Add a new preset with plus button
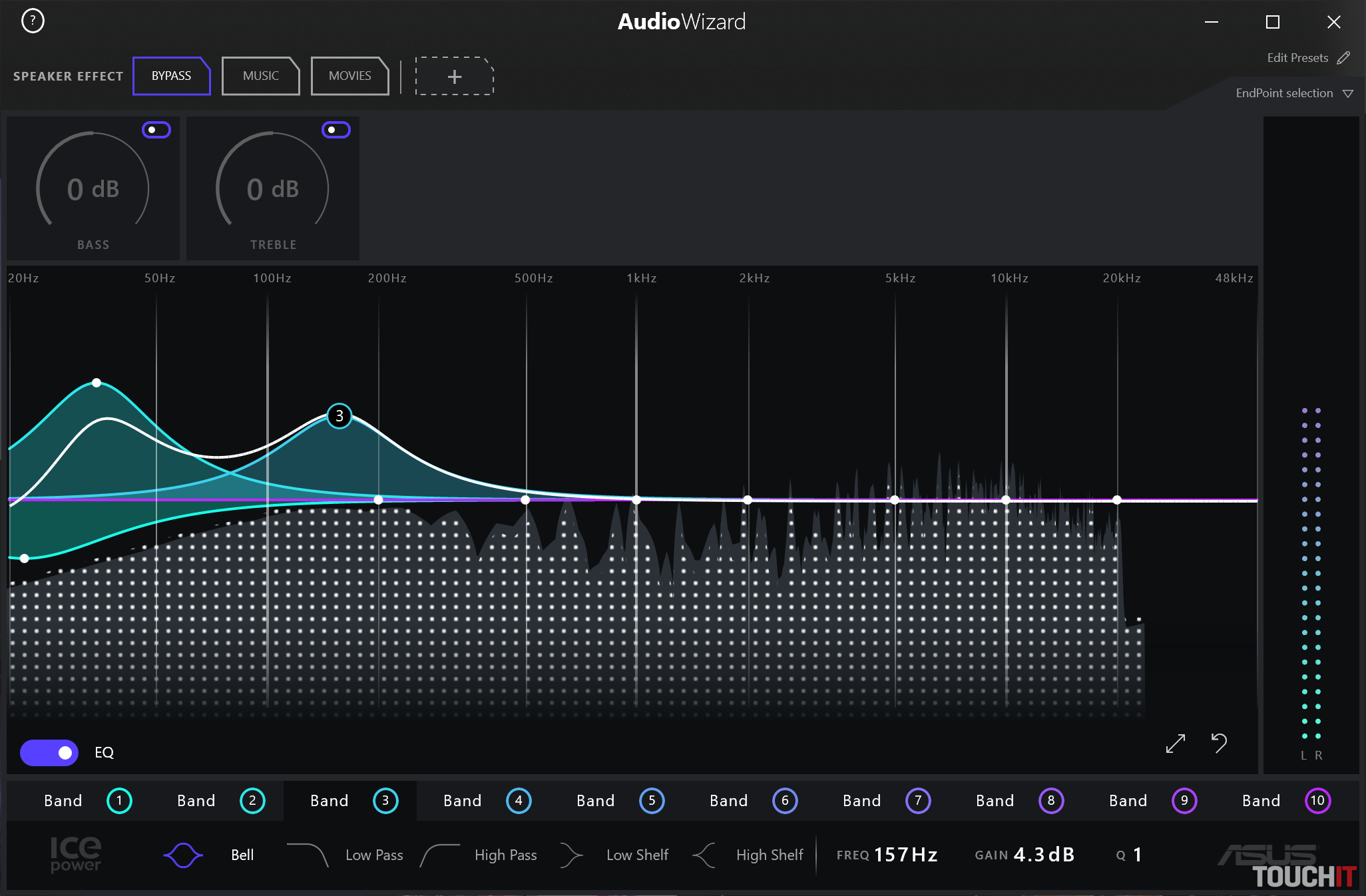1366x896 pixels. tap(455, 77)
